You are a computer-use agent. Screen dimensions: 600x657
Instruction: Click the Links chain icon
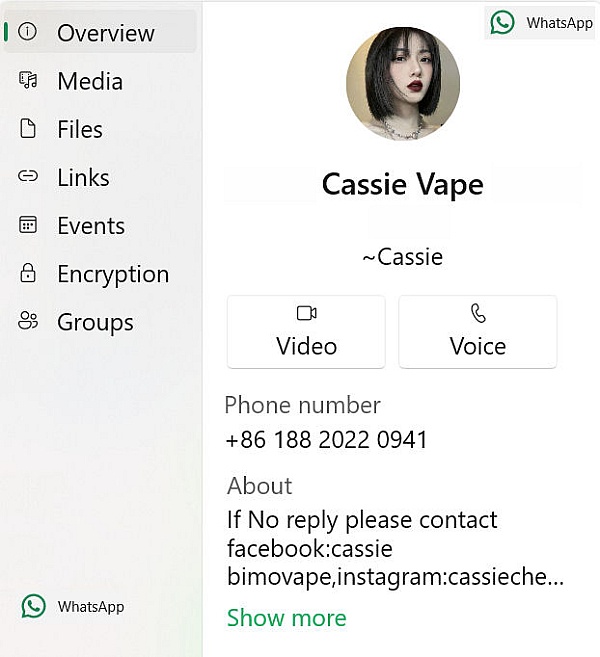pyautogui.click(x=28, y=177)
